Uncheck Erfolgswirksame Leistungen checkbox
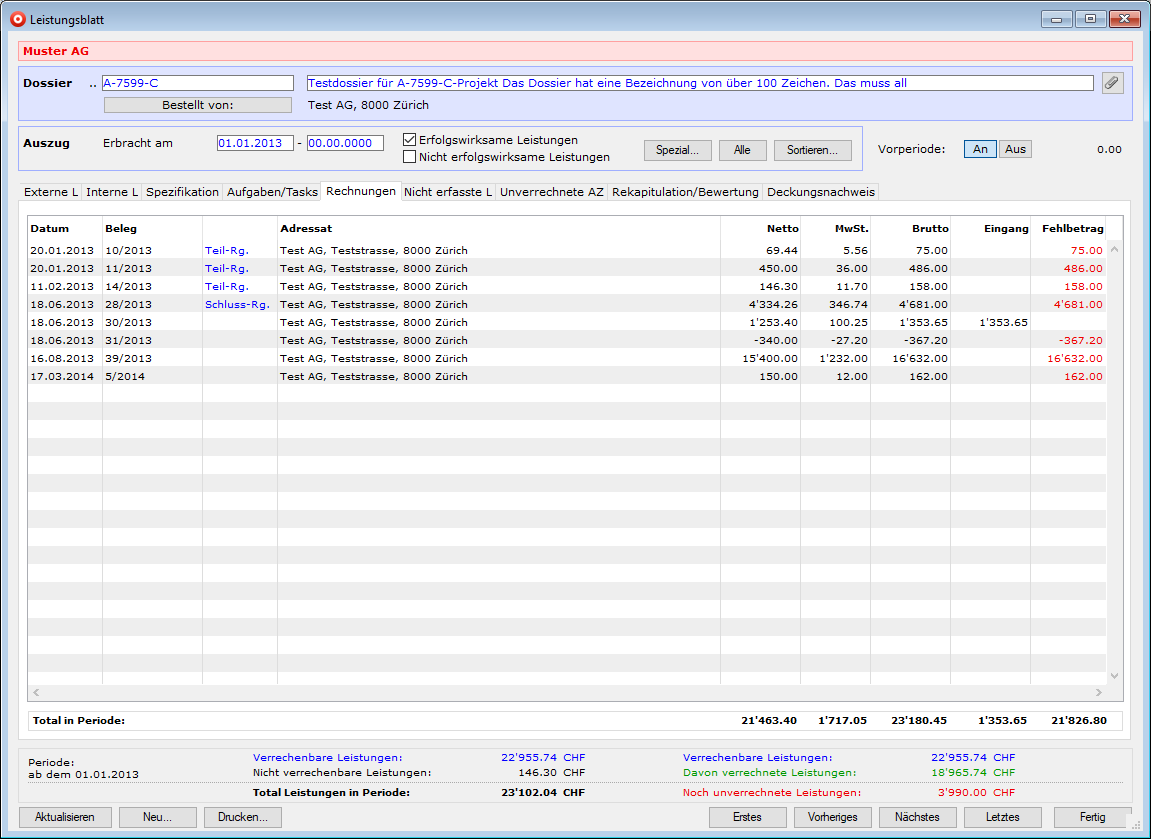The height and width of the screenshot is (839, 1151). [409, 140]
